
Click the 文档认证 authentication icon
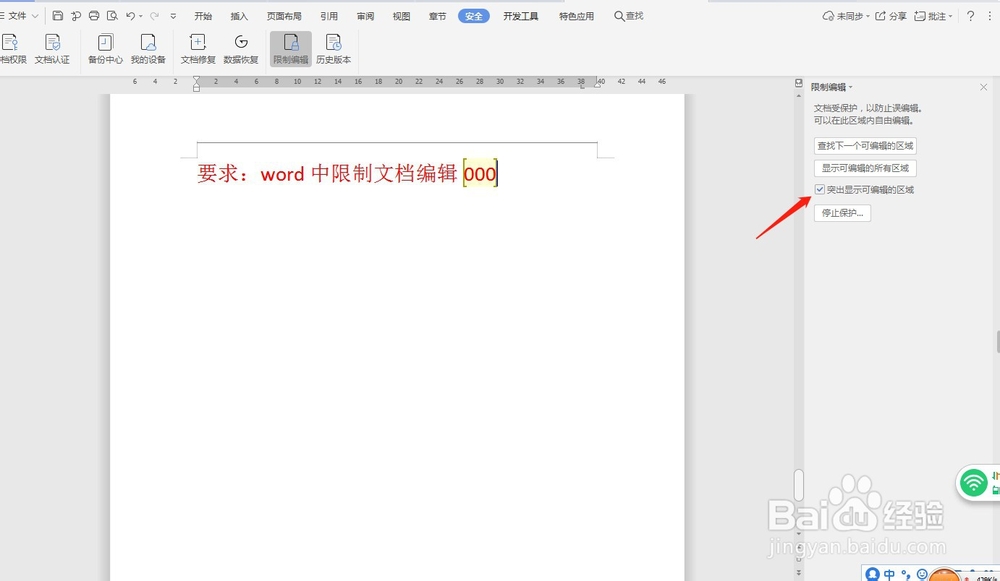click(x=52, y=48)
